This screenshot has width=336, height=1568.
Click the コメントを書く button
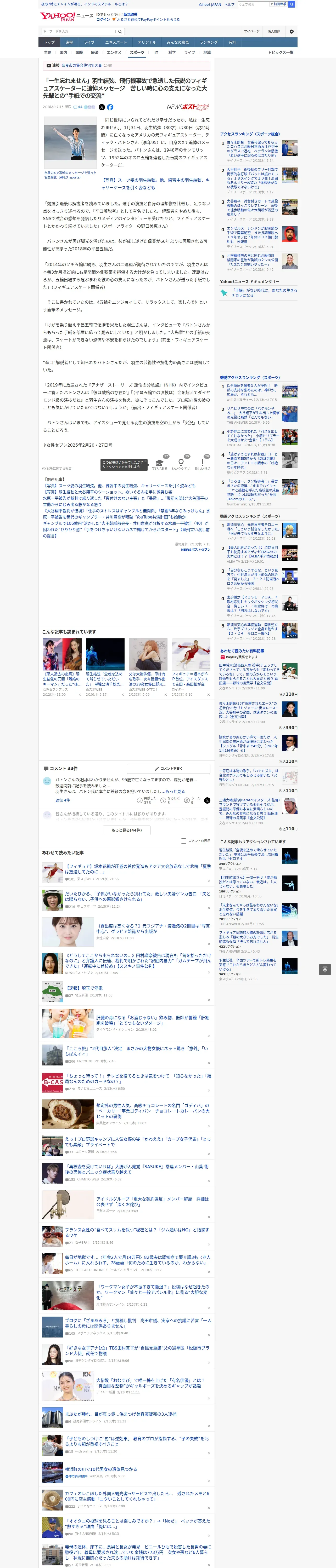168,769
